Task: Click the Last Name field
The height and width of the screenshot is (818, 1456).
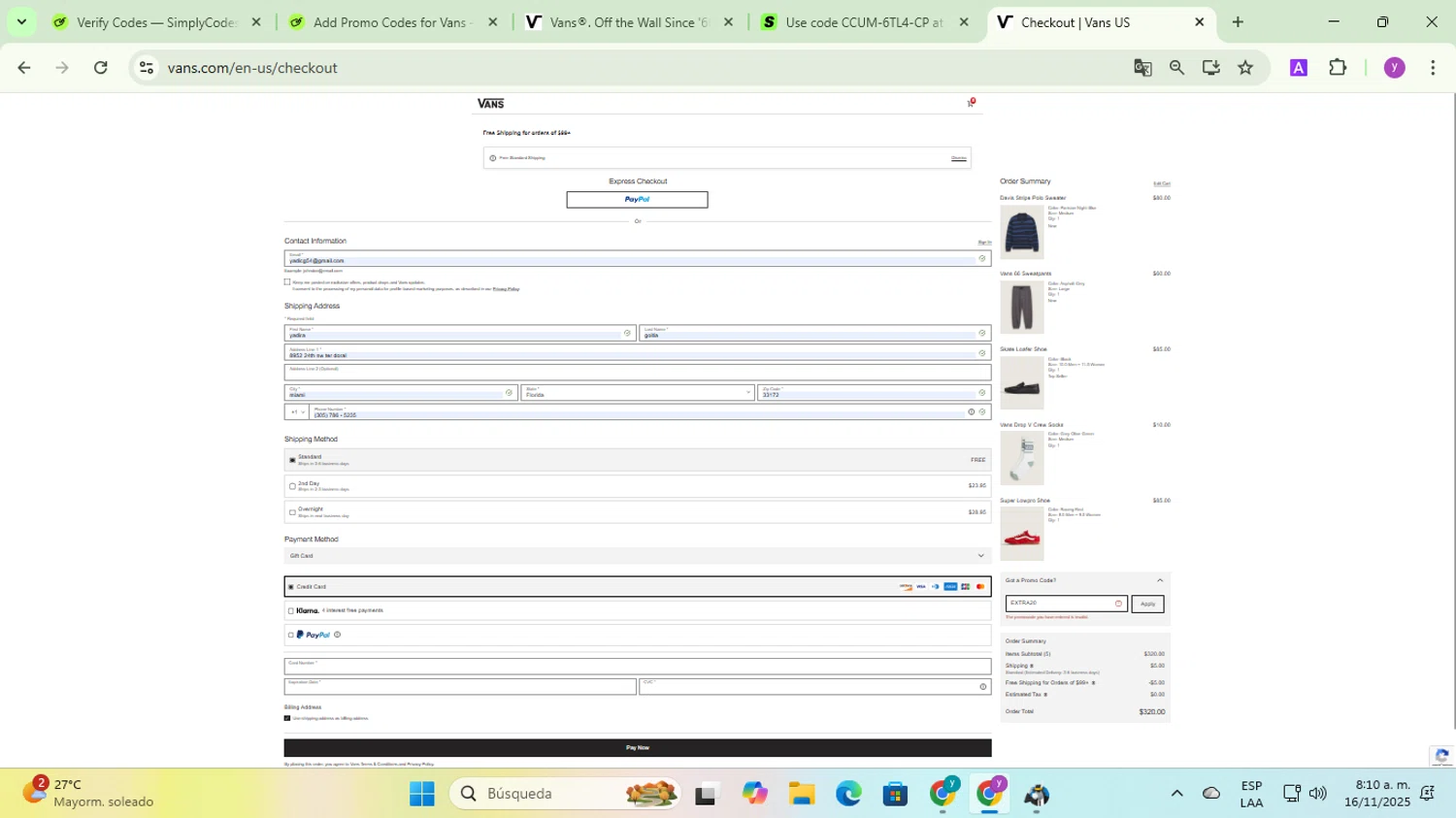Action: (814, 333)
